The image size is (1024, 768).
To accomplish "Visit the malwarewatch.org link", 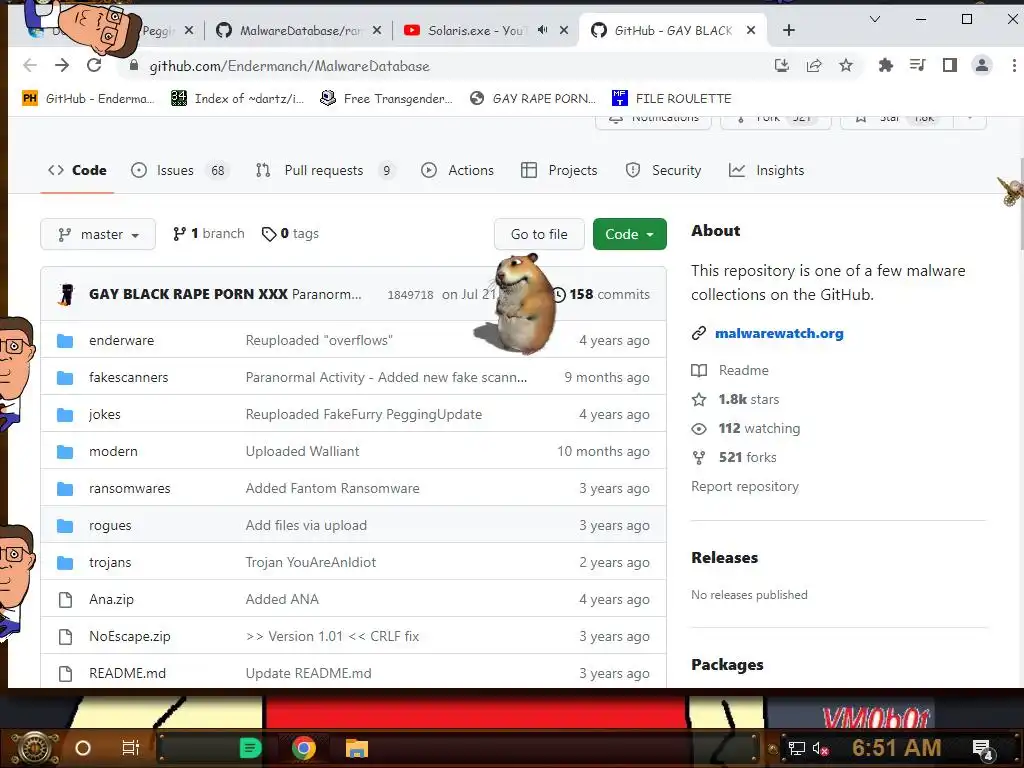I will [779, 333].
